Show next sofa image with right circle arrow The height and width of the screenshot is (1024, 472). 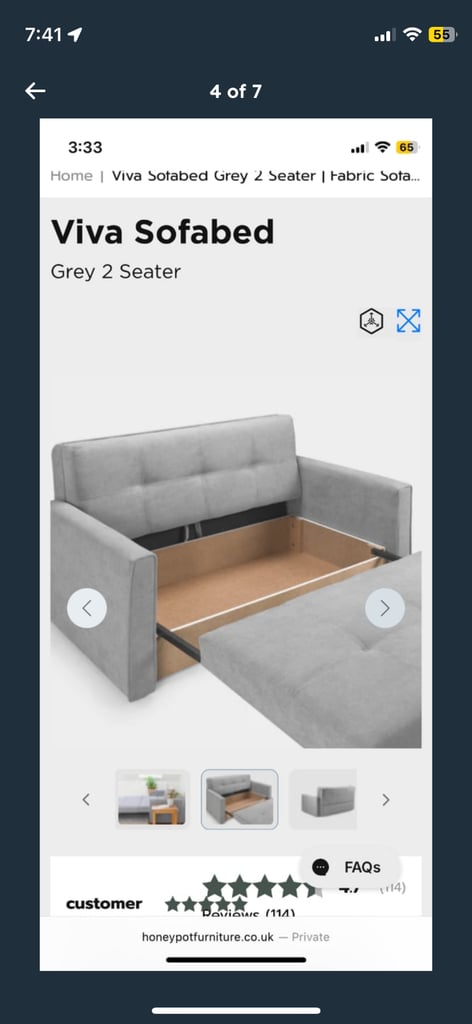pyautogui.click(x=385, y=608)
